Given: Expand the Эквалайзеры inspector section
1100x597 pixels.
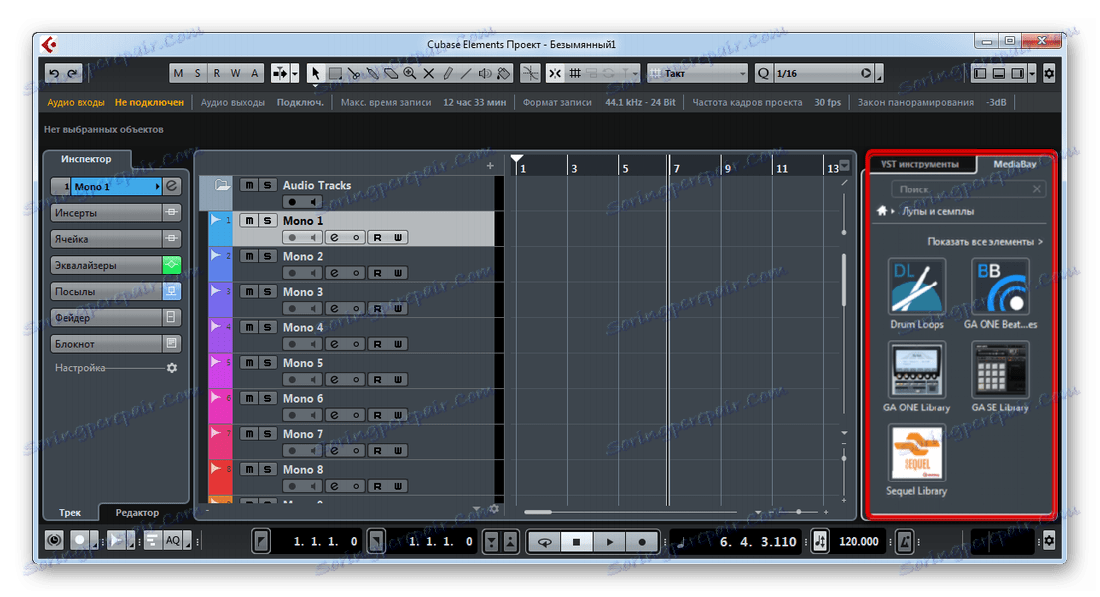Looking at the screenshot, I should click(107, 265).
